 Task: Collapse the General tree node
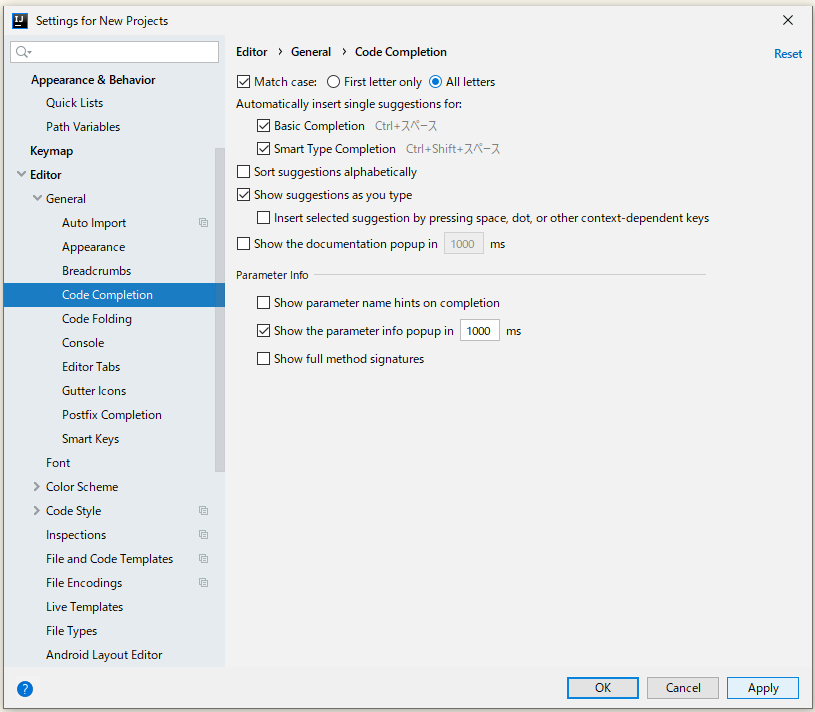37,198
